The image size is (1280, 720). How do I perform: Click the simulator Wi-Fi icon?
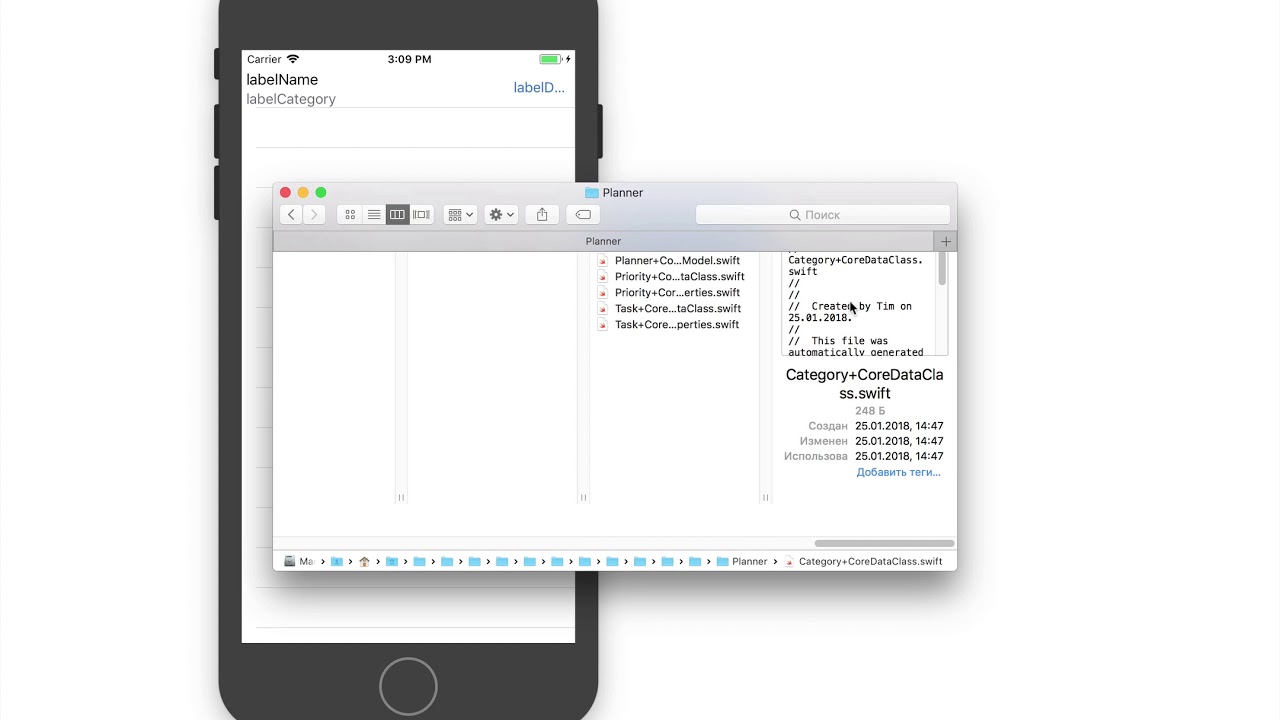tap(293, 59)
